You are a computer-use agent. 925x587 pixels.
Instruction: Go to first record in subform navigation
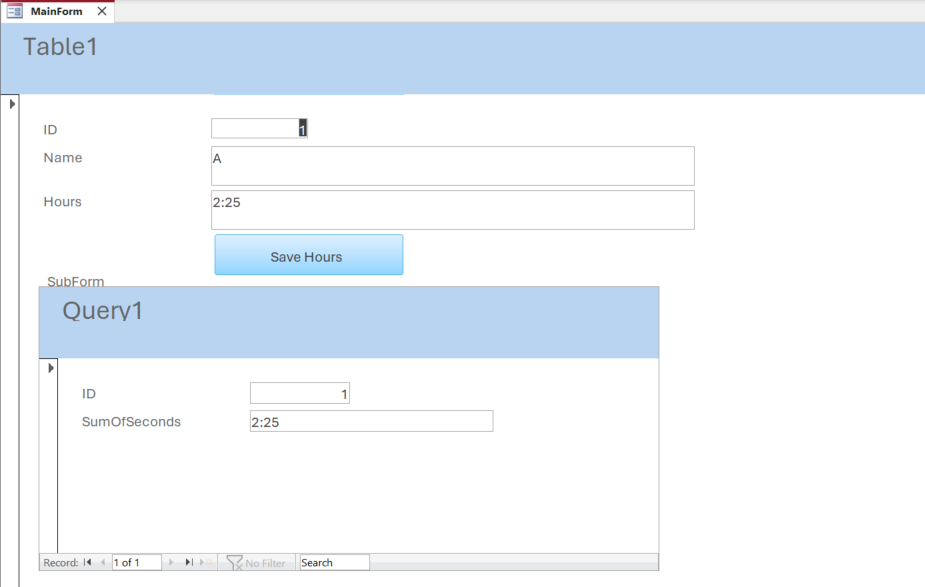point(87,562)
